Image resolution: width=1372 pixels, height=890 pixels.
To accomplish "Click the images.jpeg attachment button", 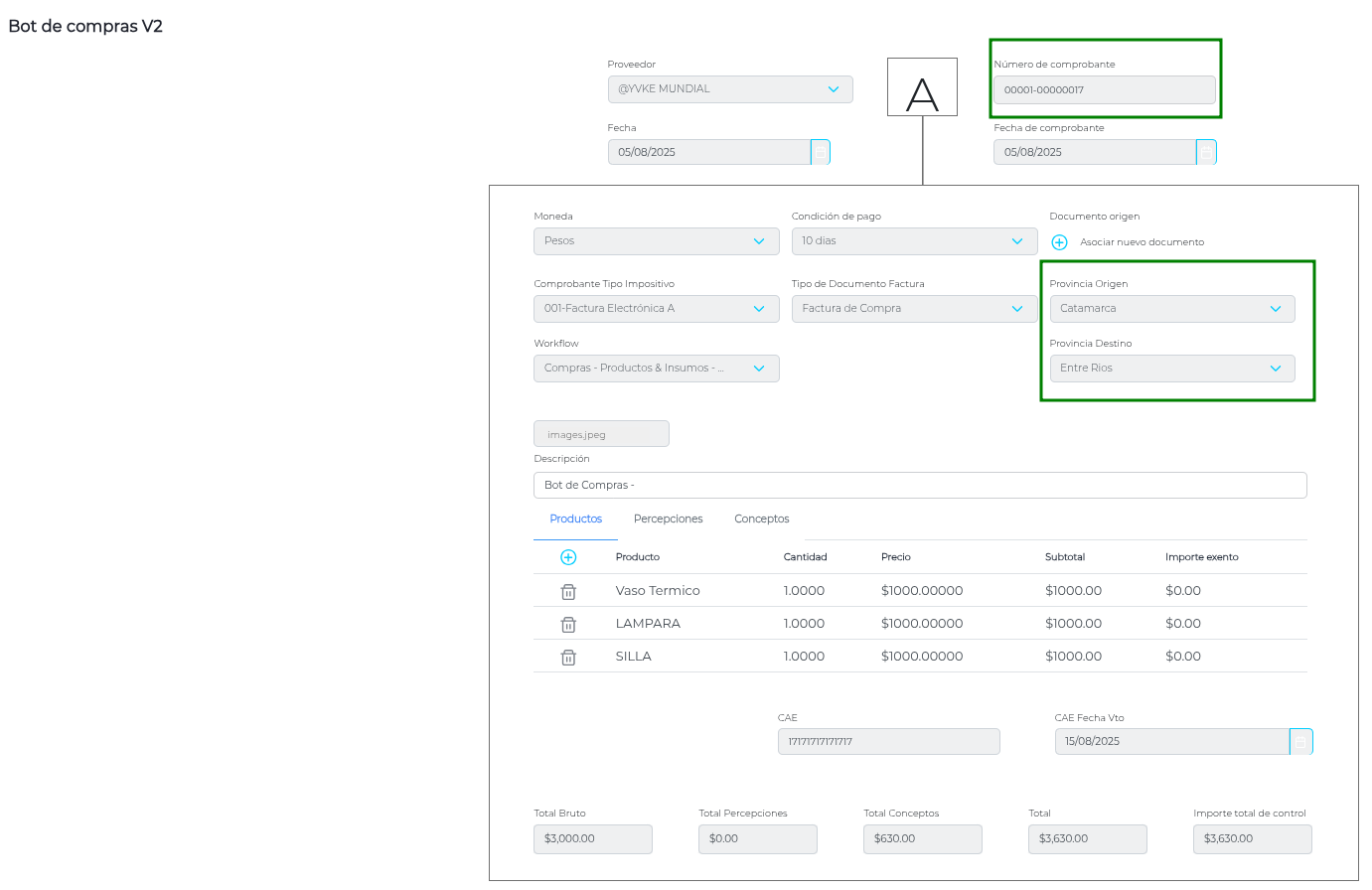I will [601, 434].
